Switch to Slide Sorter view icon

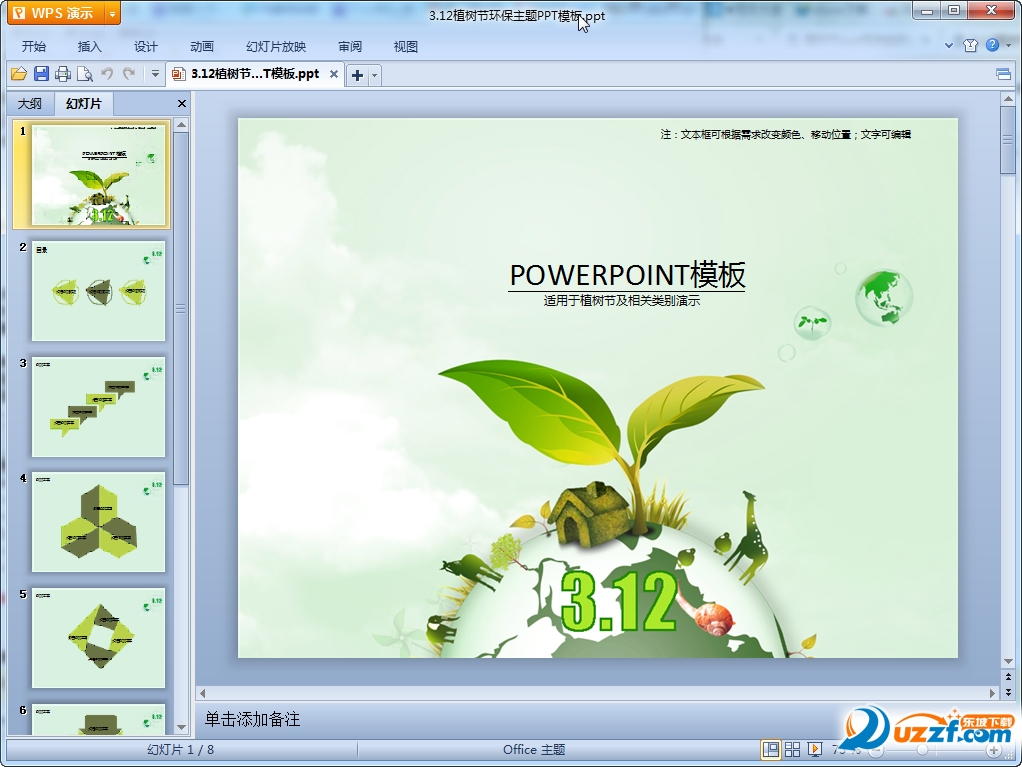(x=793, y=750)
